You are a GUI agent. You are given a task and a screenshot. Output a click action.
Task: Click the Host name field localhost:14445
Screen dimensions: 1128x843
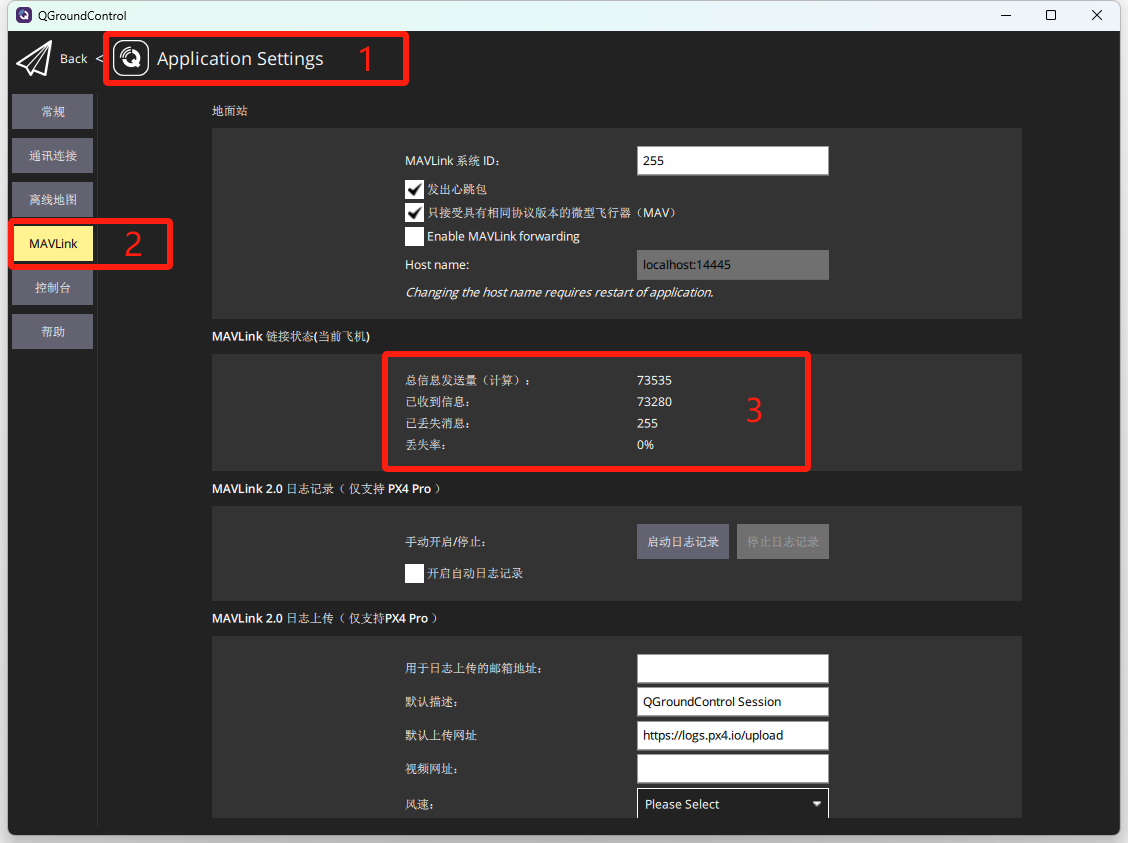click(732, 265)
